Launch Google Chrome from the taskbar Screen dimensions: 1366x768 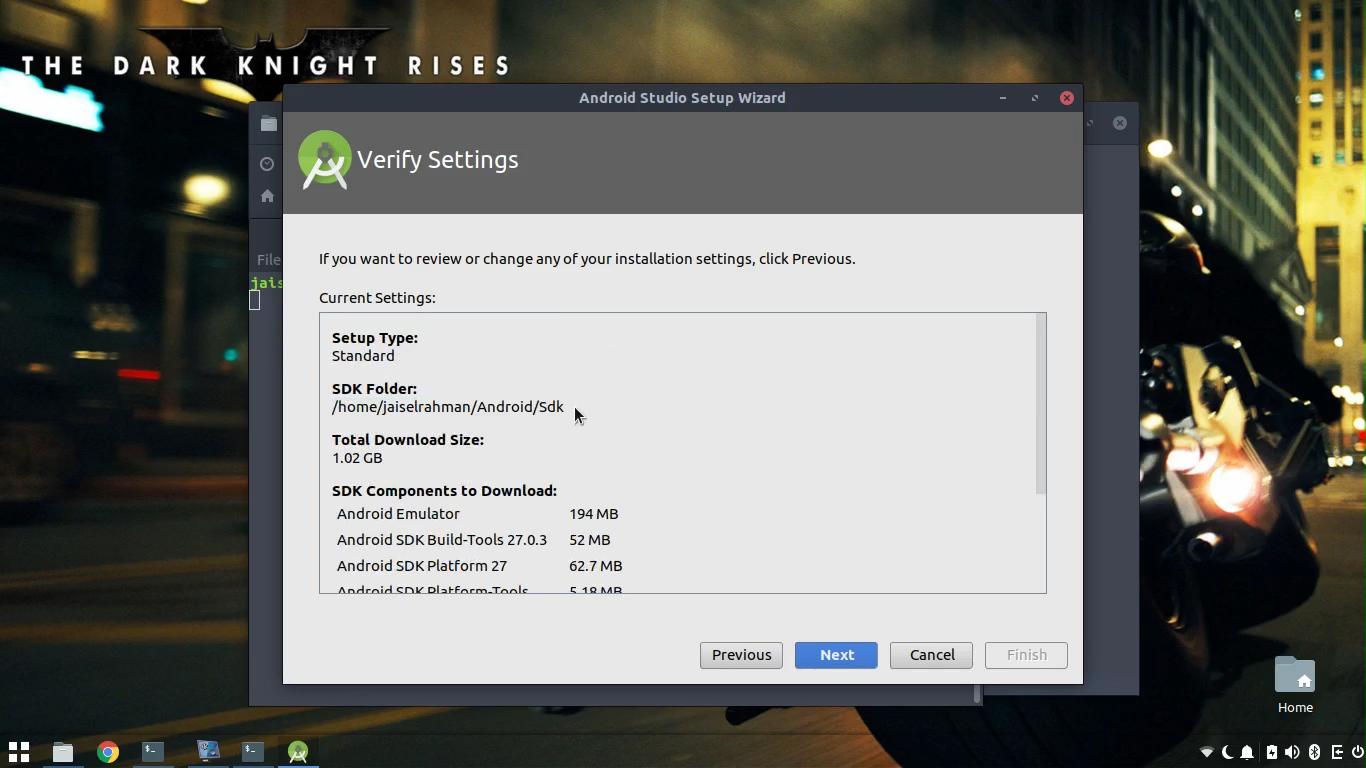point(108,751)
